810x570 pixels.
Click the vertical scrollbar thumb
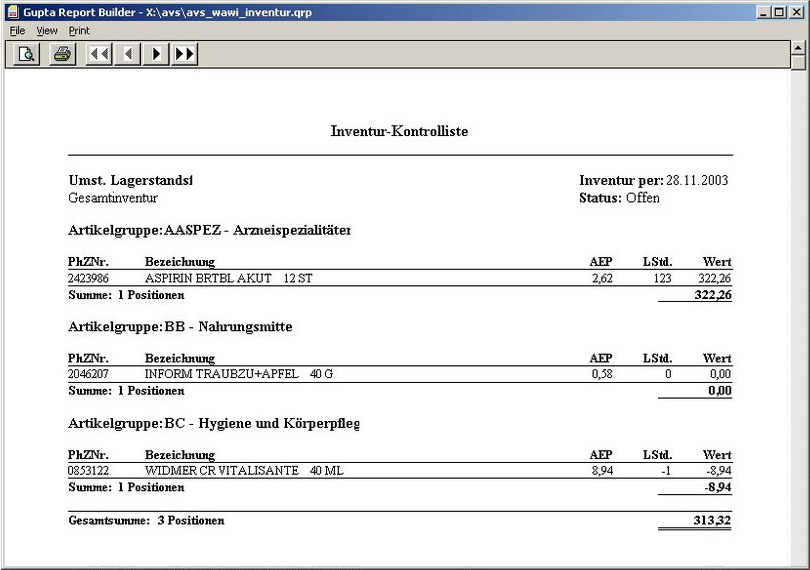point(798,63)
